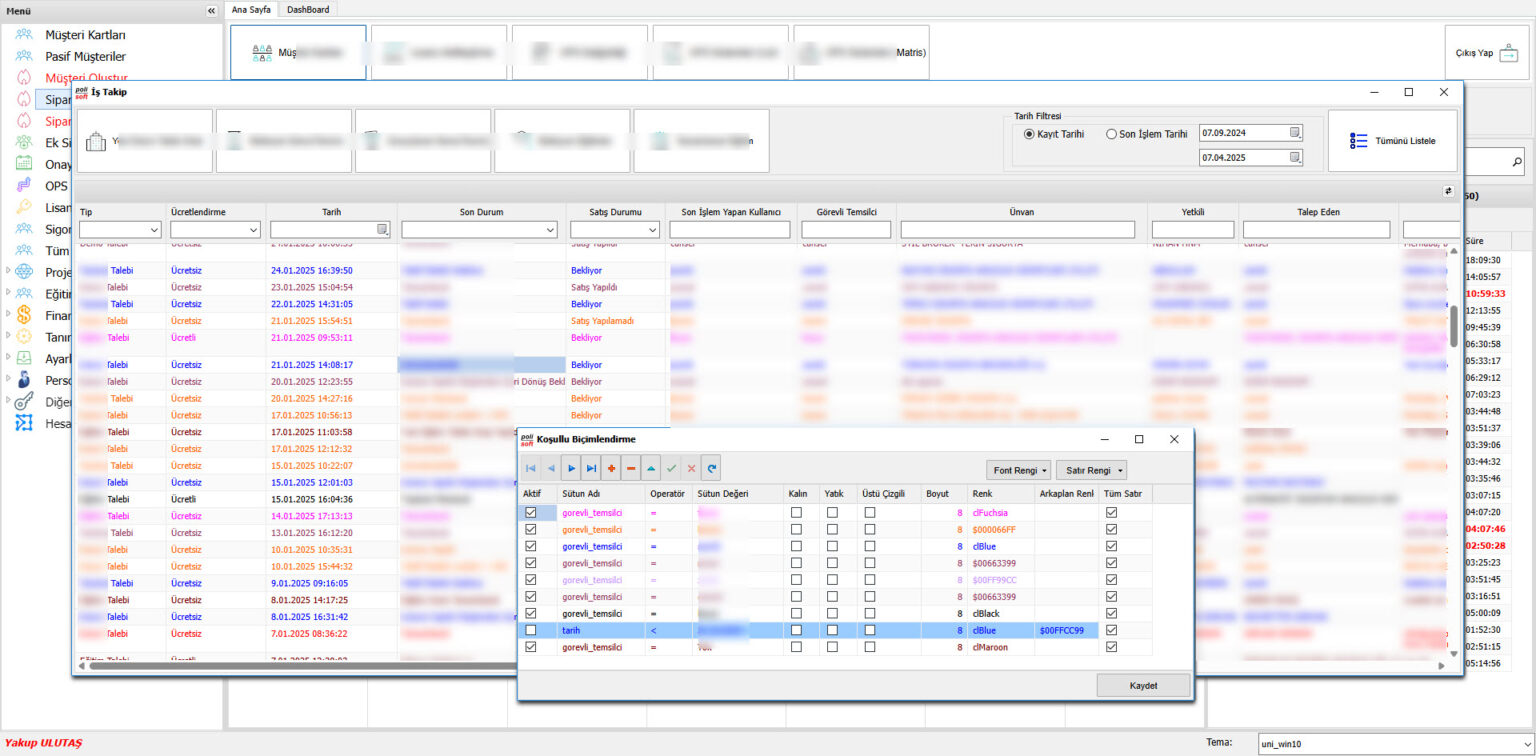Open the Font Rengi dropdown
Viewport: 1536px width, 756px height.
point(1019,470)
